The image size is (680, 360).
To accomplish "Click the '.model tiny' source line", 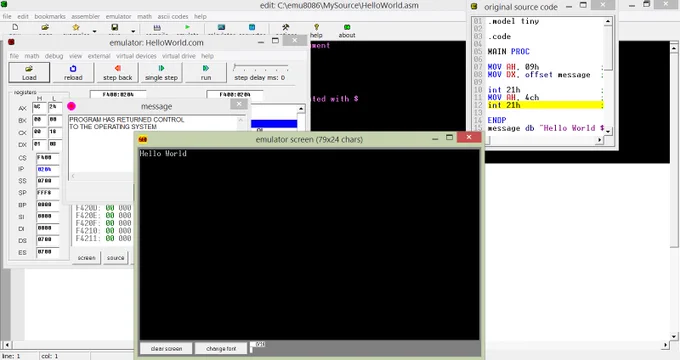I will pos(513,21).
